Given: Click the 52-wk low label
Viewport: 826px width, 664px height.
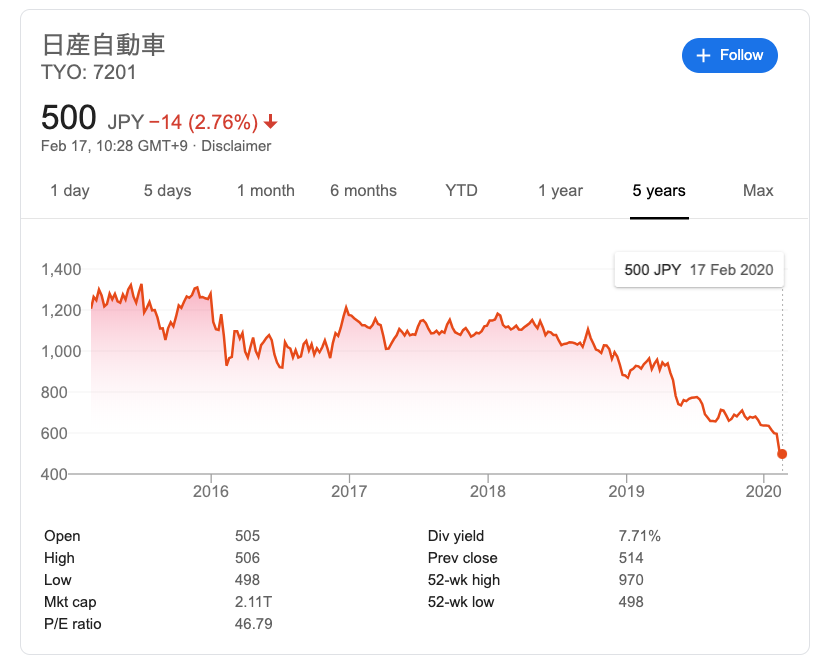Looking at the screenshot, I should tap(461, 602).
